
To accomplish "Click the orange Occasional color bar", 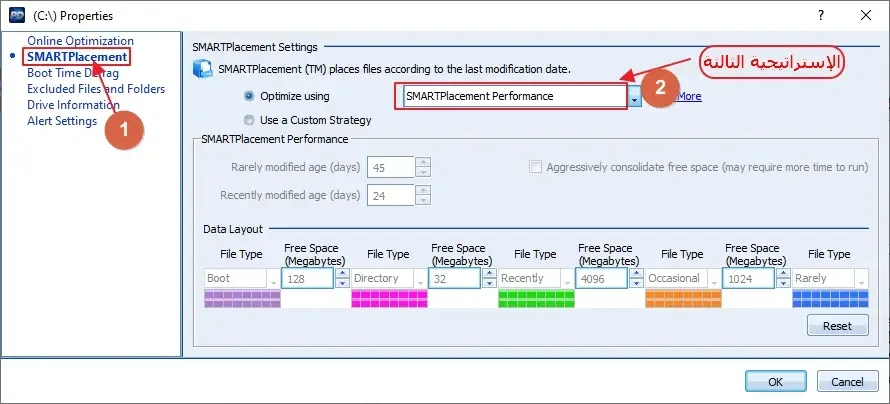I will 683,299.
